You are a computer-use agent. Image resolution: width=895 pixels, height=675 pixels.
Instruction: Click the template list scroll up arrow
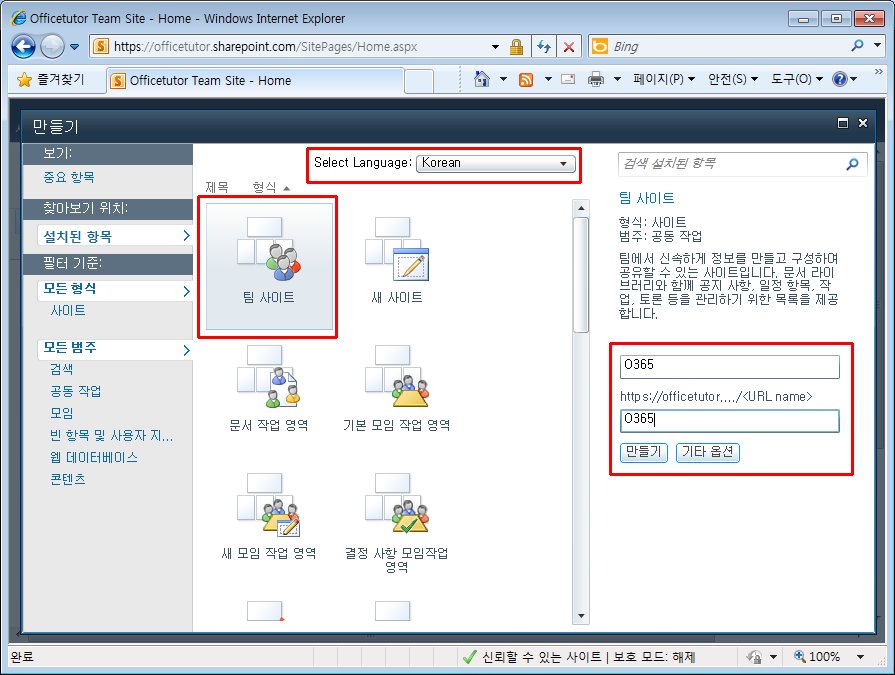coord(581,208)
